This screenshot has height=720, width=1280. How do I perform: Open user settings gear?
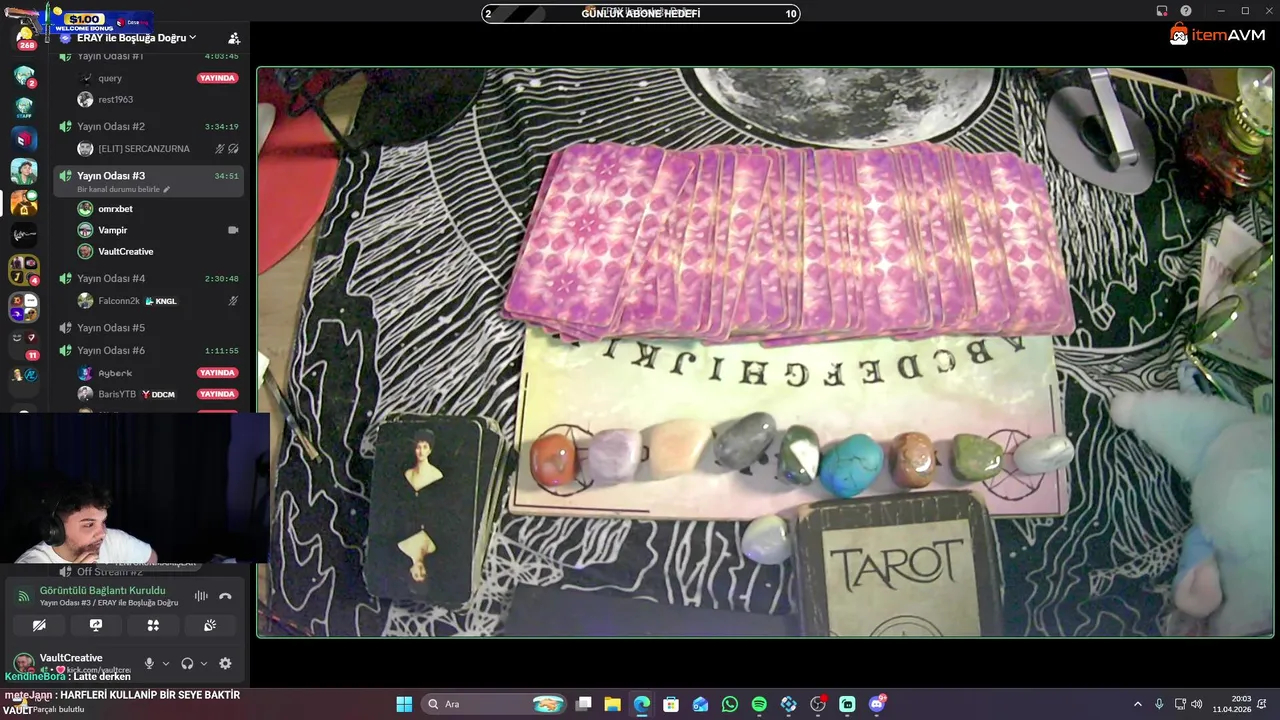(225, 663)
